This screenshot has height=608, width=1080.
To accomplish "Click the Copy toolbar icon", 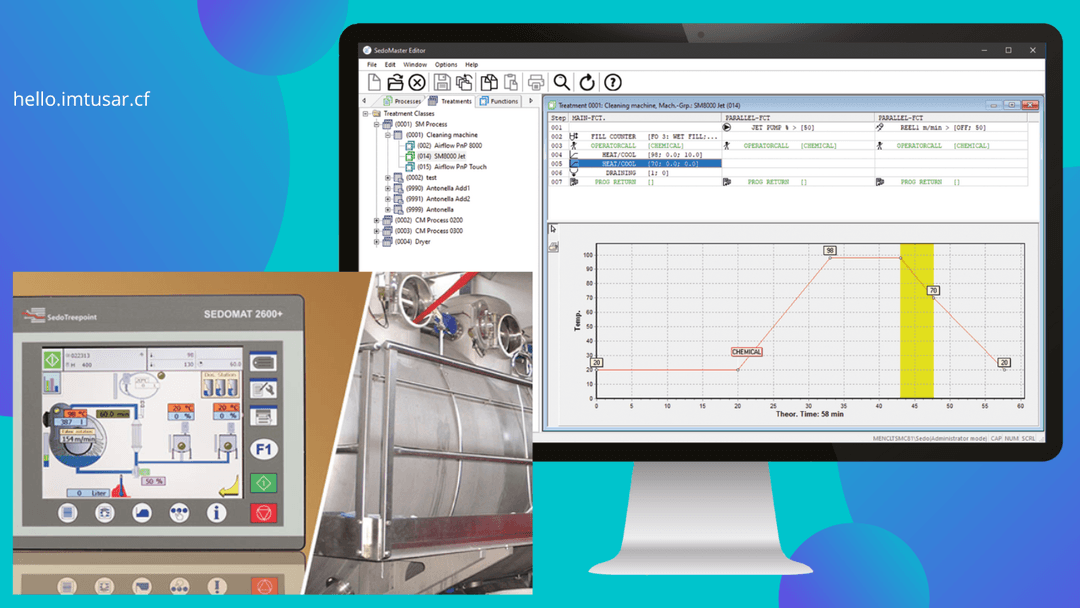I will tap(489, 83).
